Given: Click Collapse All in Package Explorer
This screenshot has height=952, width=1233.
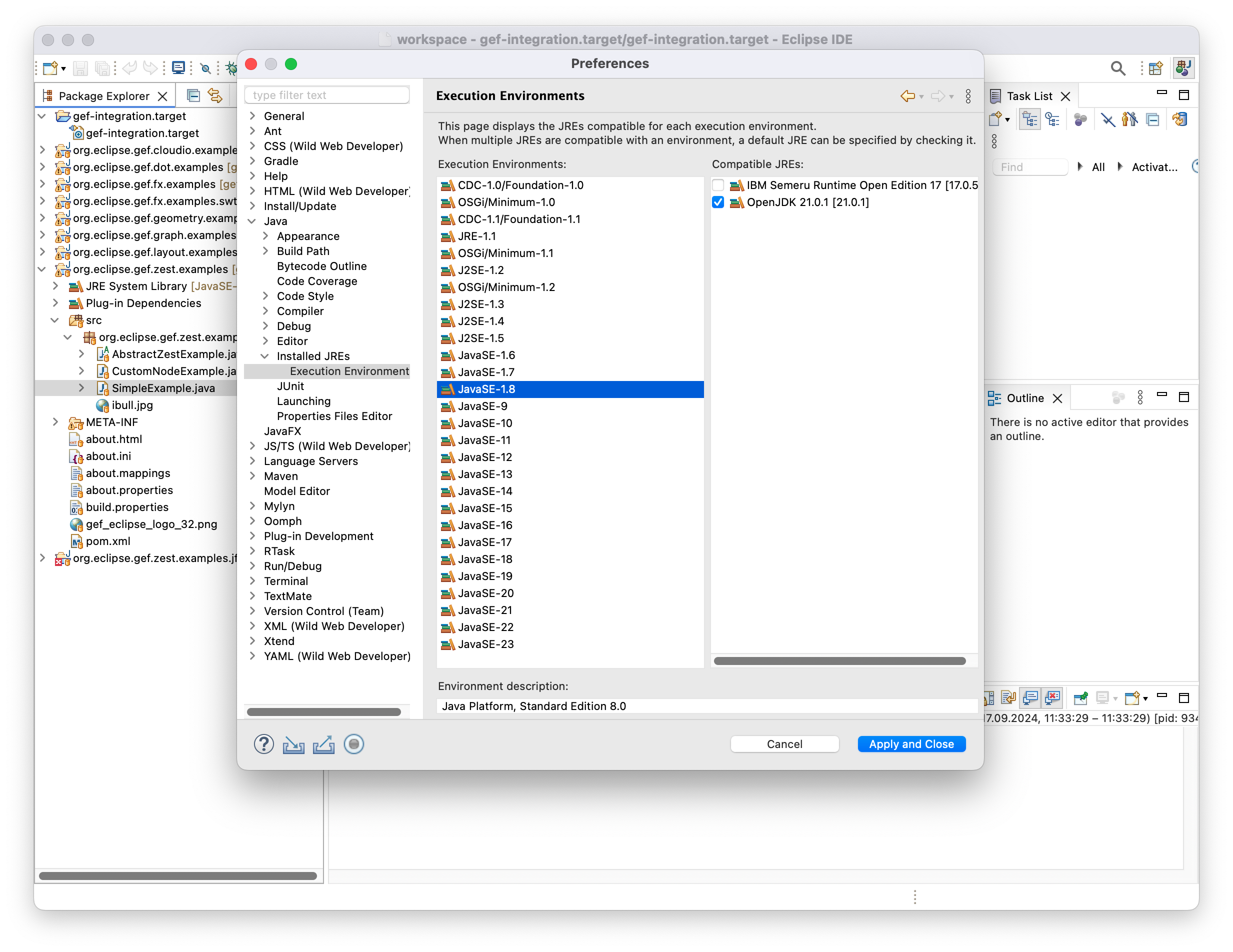Looking at the screenshot, I should 193,95.
